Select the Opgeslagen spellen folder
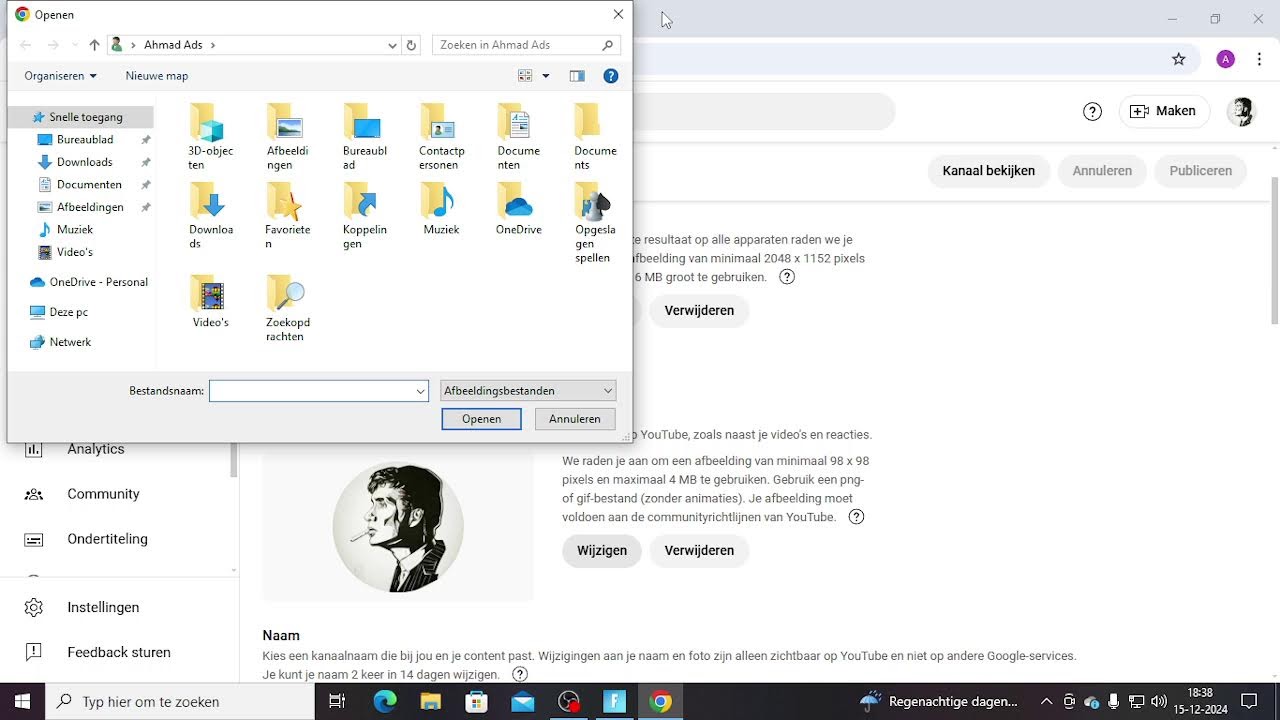The width and height of the screenshot is (1280, 720). coord(595,222)
